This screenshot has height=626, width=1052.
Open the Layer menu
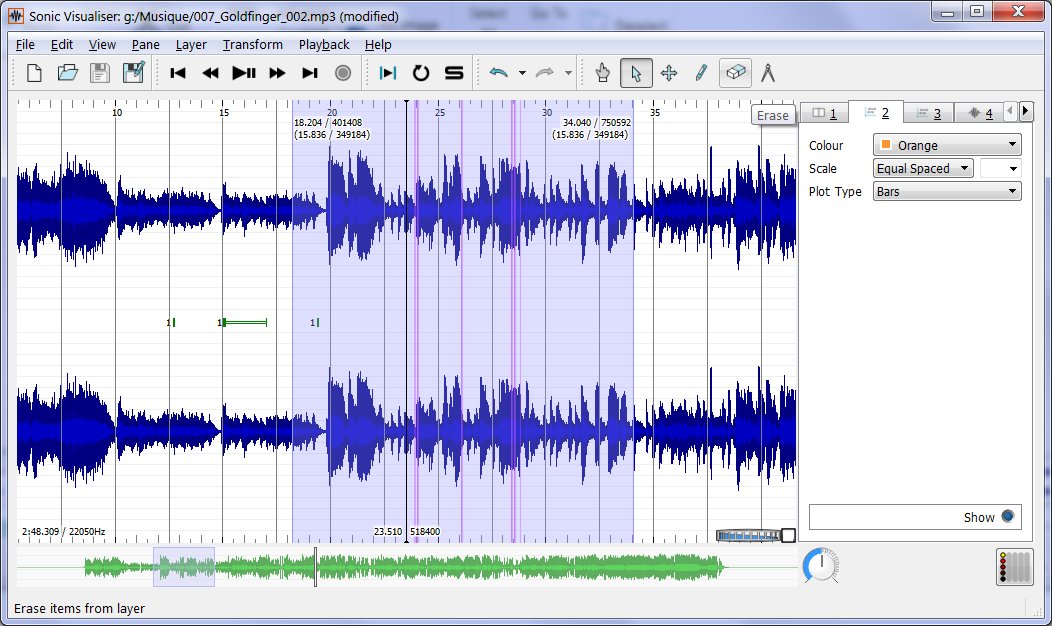191,44
